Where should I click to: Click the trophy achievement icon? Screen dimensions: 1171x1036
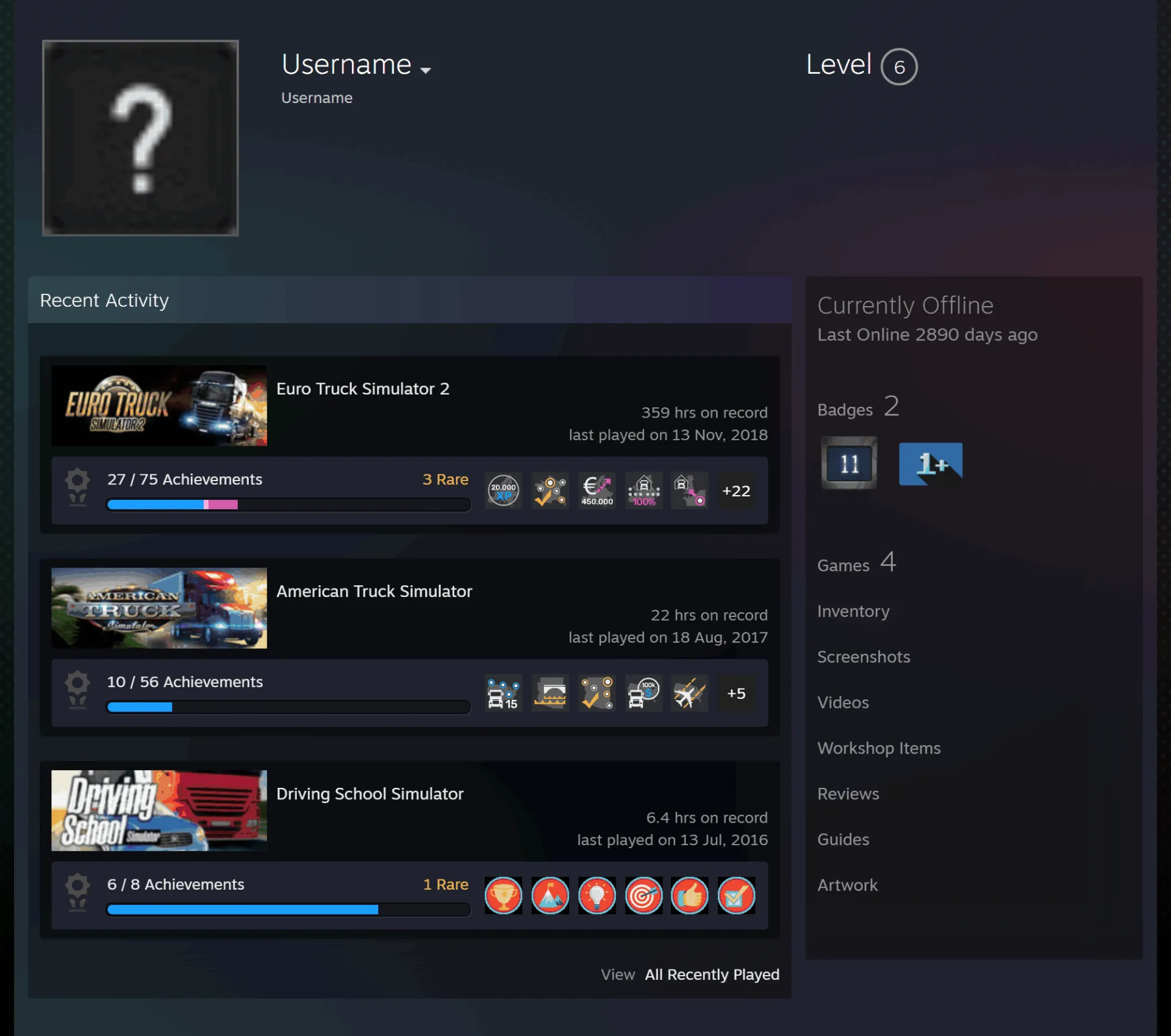pyautogui.click(x=503, y=896)
